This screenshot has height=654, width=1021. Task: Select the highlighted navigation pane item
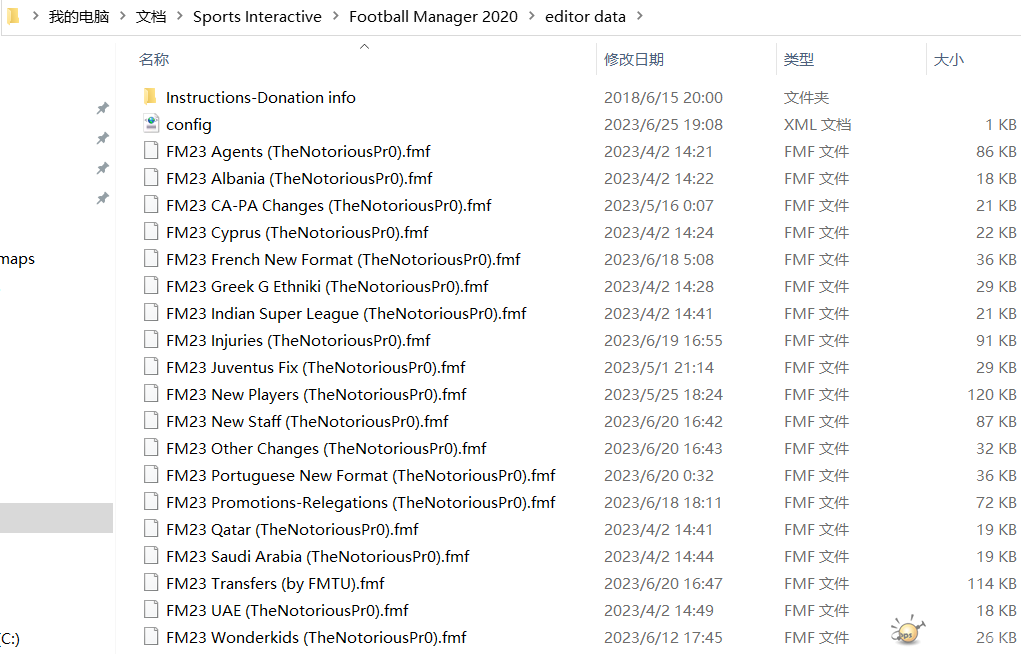[56, 518]
